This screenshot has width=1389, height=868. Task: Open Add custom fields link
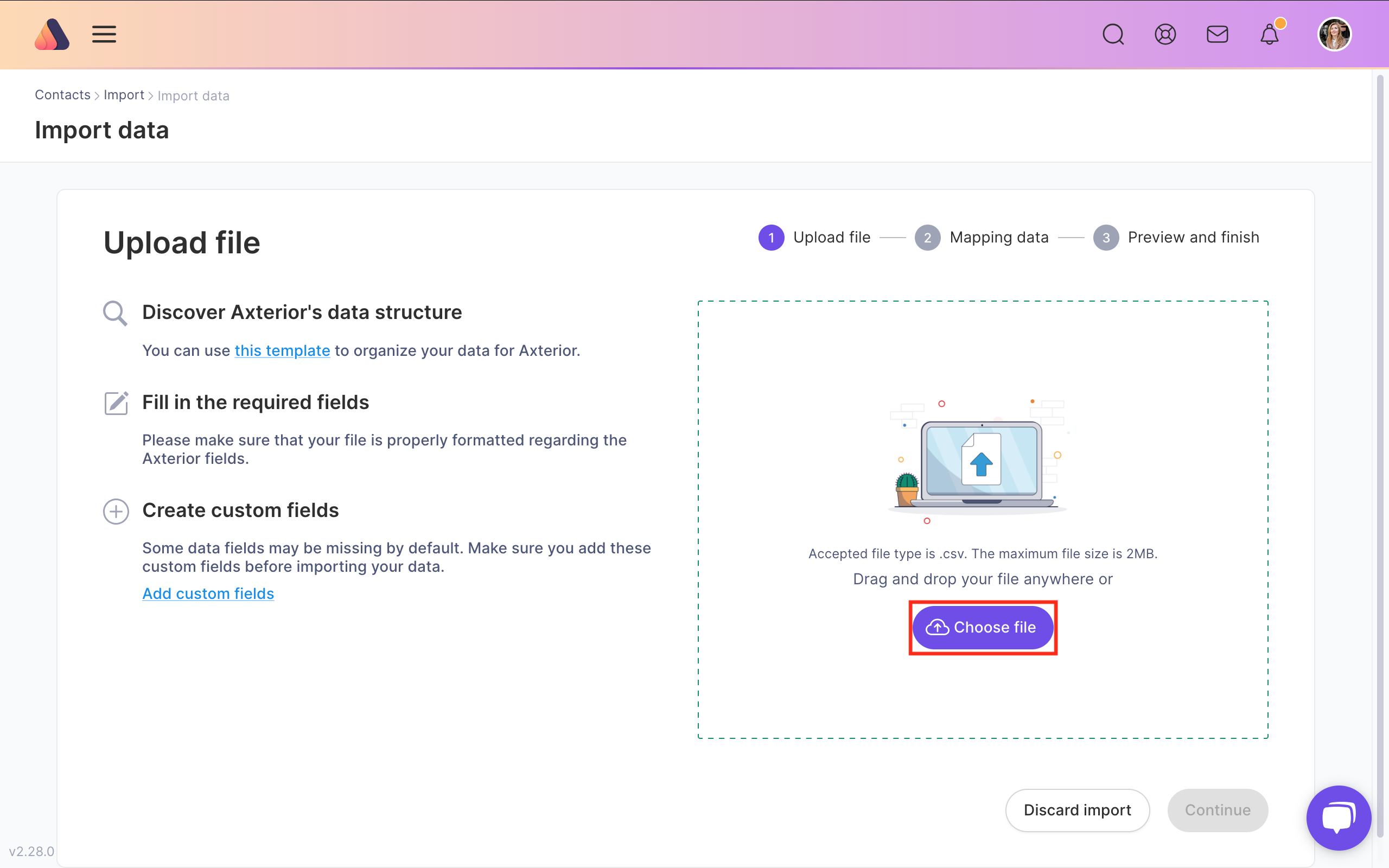[x=208, y=593]
